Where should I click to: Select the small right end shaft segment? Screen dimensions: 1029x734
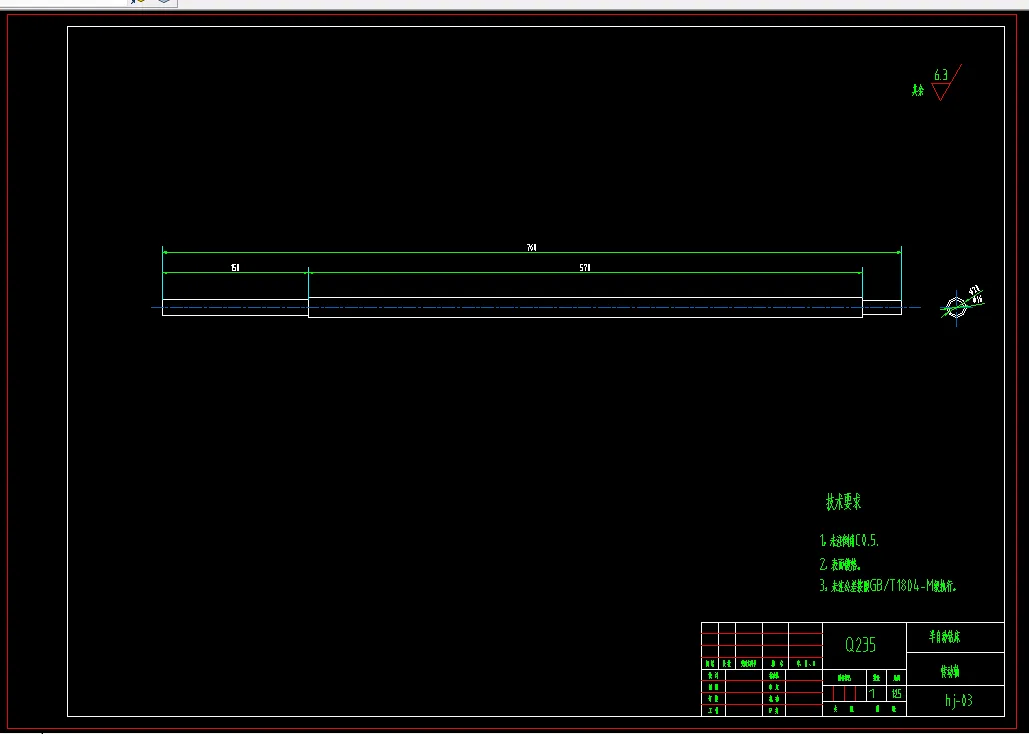click(x=882, y=307)
